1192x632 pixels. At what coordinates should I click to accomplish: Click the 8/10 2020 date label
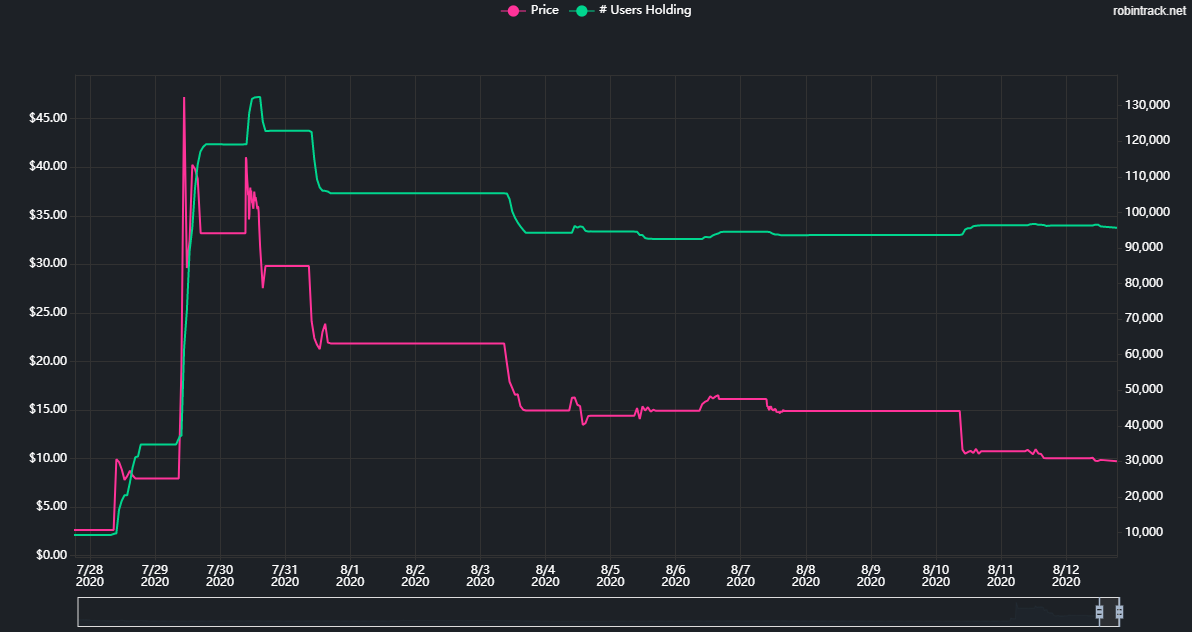pos(936,576)
